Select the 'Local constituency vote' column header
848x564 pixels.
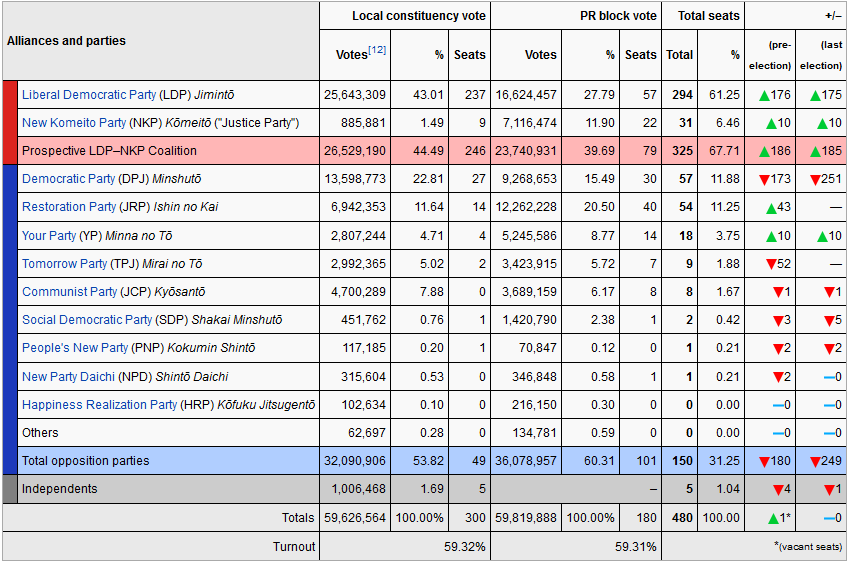405,16
